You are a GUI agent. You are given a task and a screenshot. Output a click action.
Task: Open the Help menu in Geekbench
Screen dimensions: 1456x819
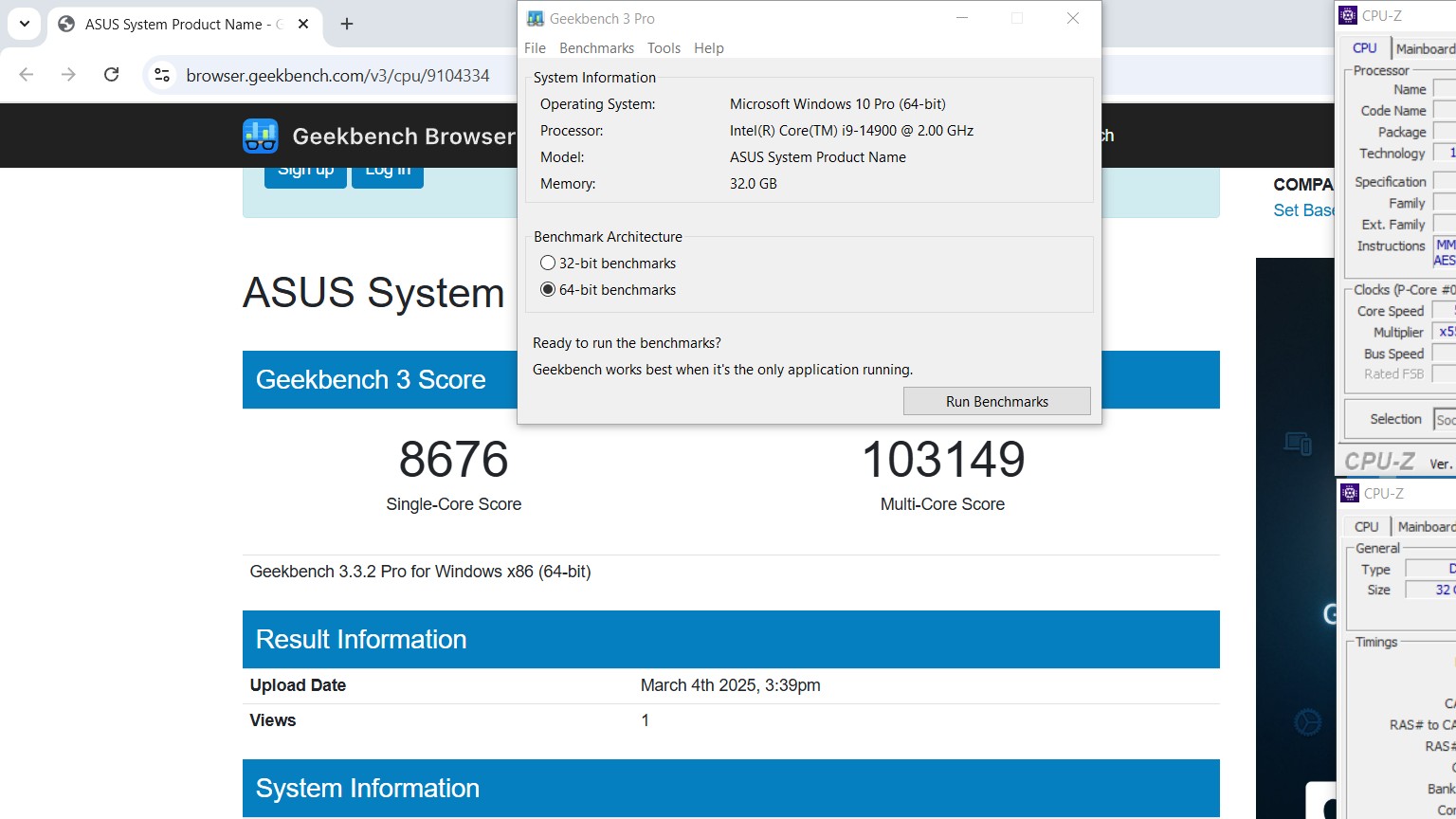tap(708, 47)
